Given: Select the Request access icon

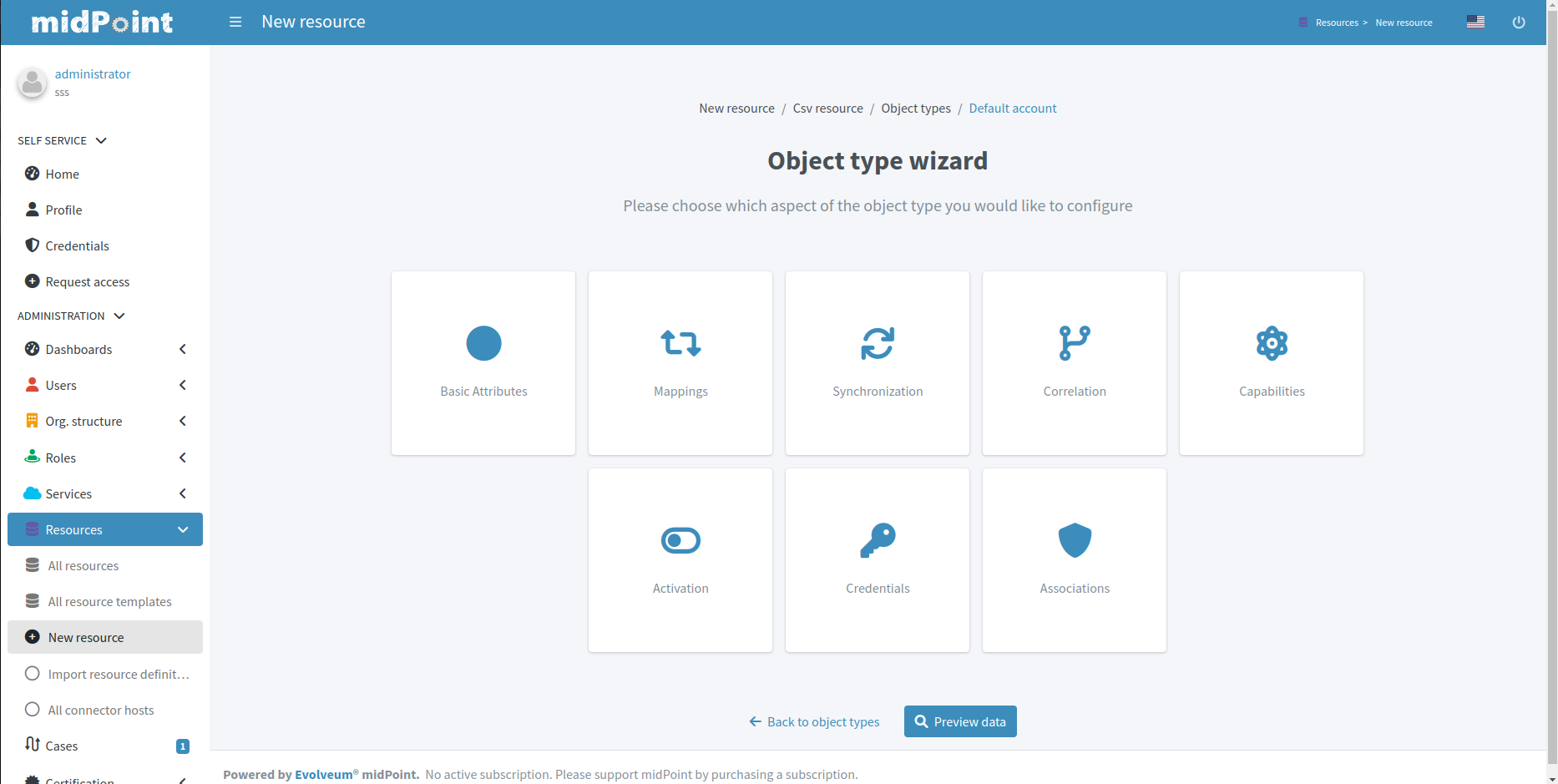Looking at the screenshot, I should (32, 281).
